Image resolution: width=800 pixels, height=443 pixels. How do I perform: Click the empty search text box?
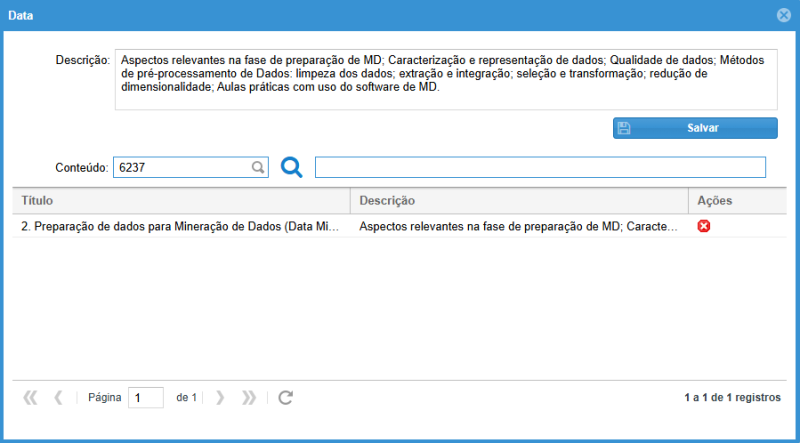pos(540,167)
